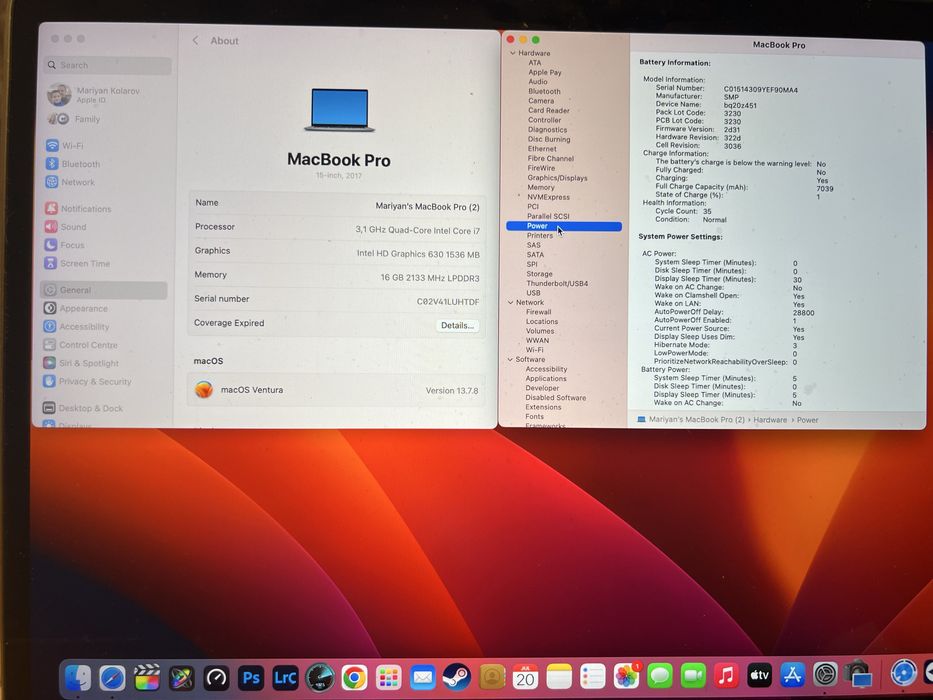Open Photoshop from the Dock
This screenshot has width=933, height=700.
[251, 677]
